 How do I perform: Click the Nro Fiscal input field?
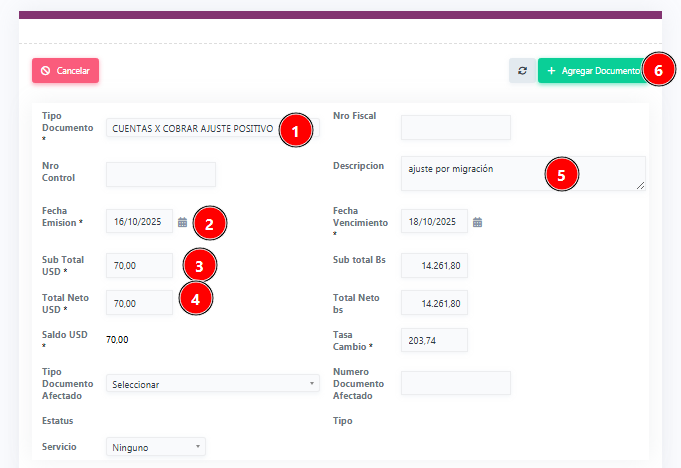(x=455, y=127)
